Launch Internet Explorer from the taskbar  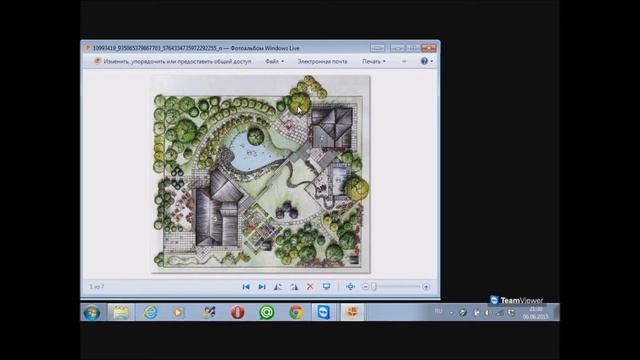point(150,313)
